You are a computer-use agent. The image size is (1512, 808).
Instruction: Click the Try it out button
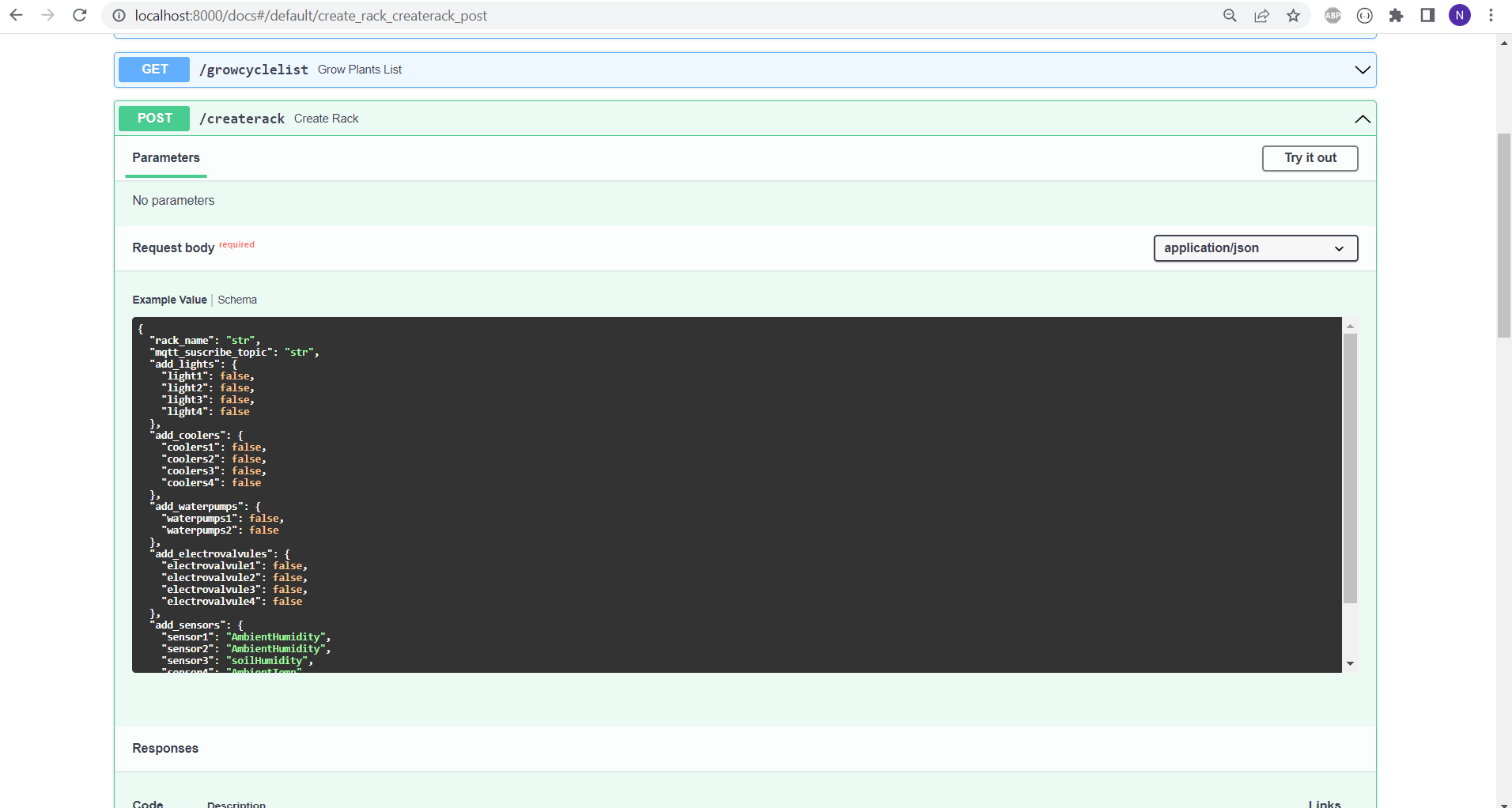[x=1310, y=158]
